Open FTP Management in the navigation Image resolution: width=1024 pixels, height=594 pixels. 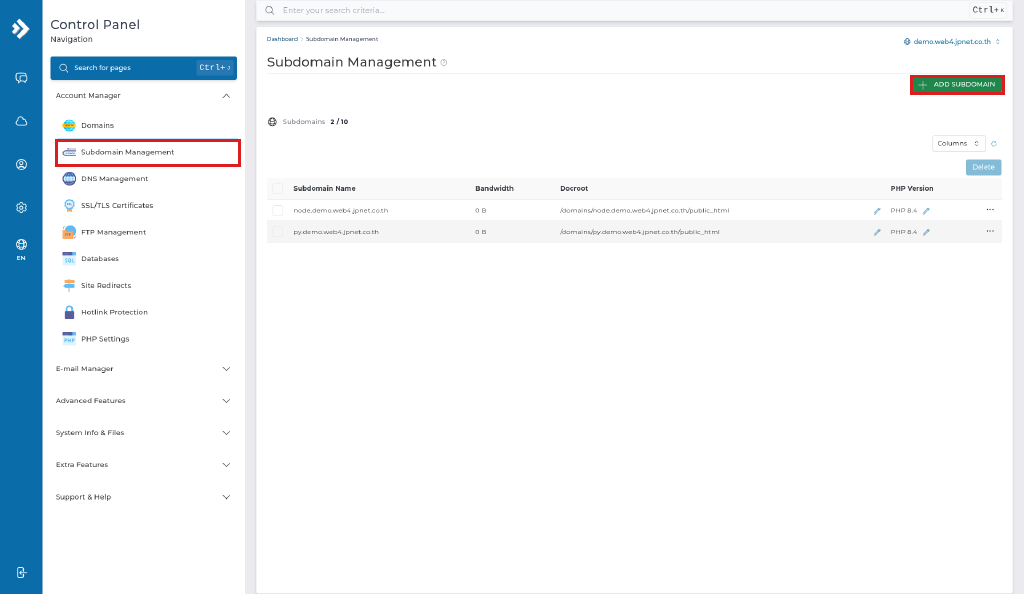click(x=114, y=232)
